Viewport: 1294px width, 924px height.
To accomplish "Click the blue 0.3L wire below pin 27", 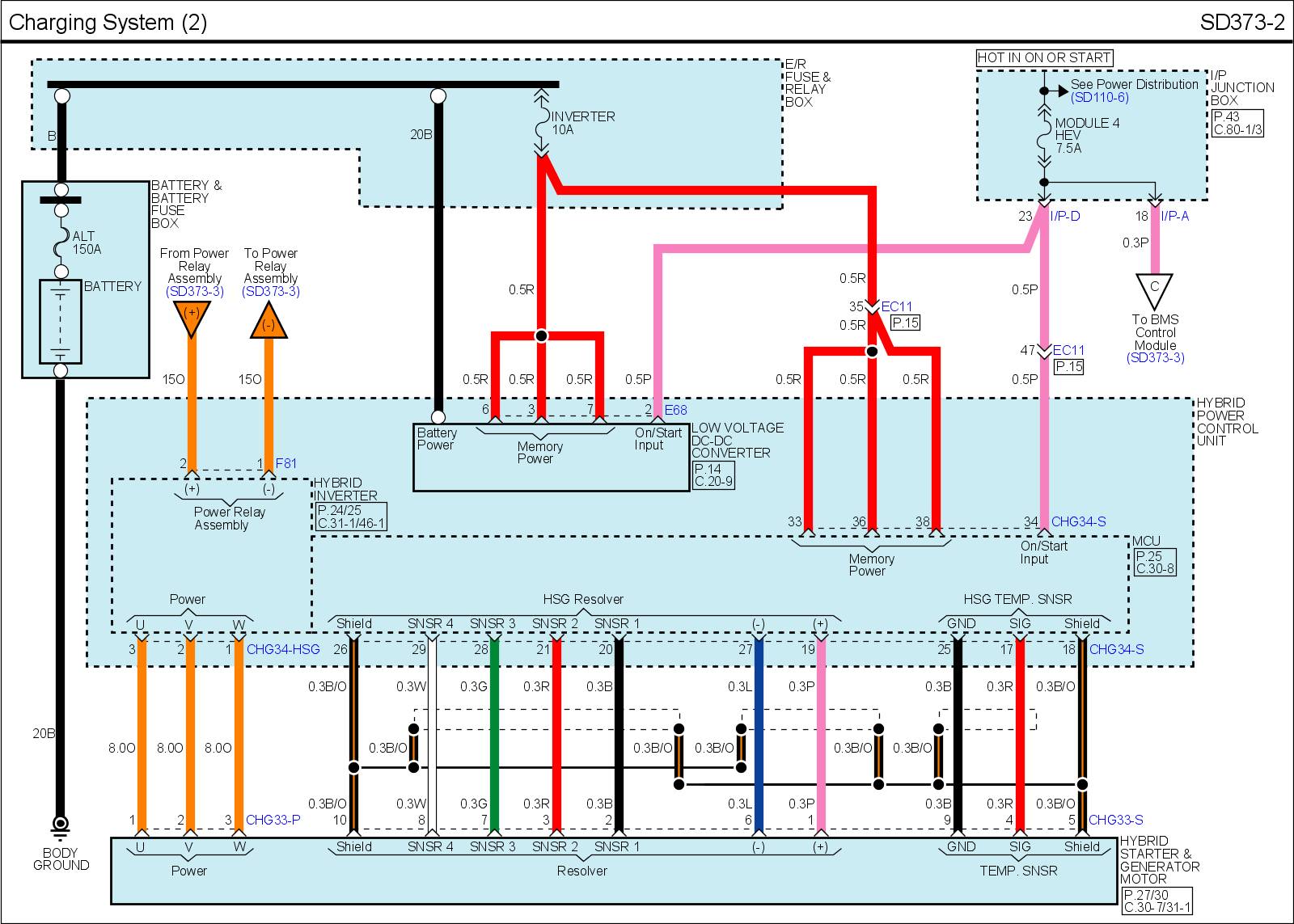I will (x=759, y=734).
